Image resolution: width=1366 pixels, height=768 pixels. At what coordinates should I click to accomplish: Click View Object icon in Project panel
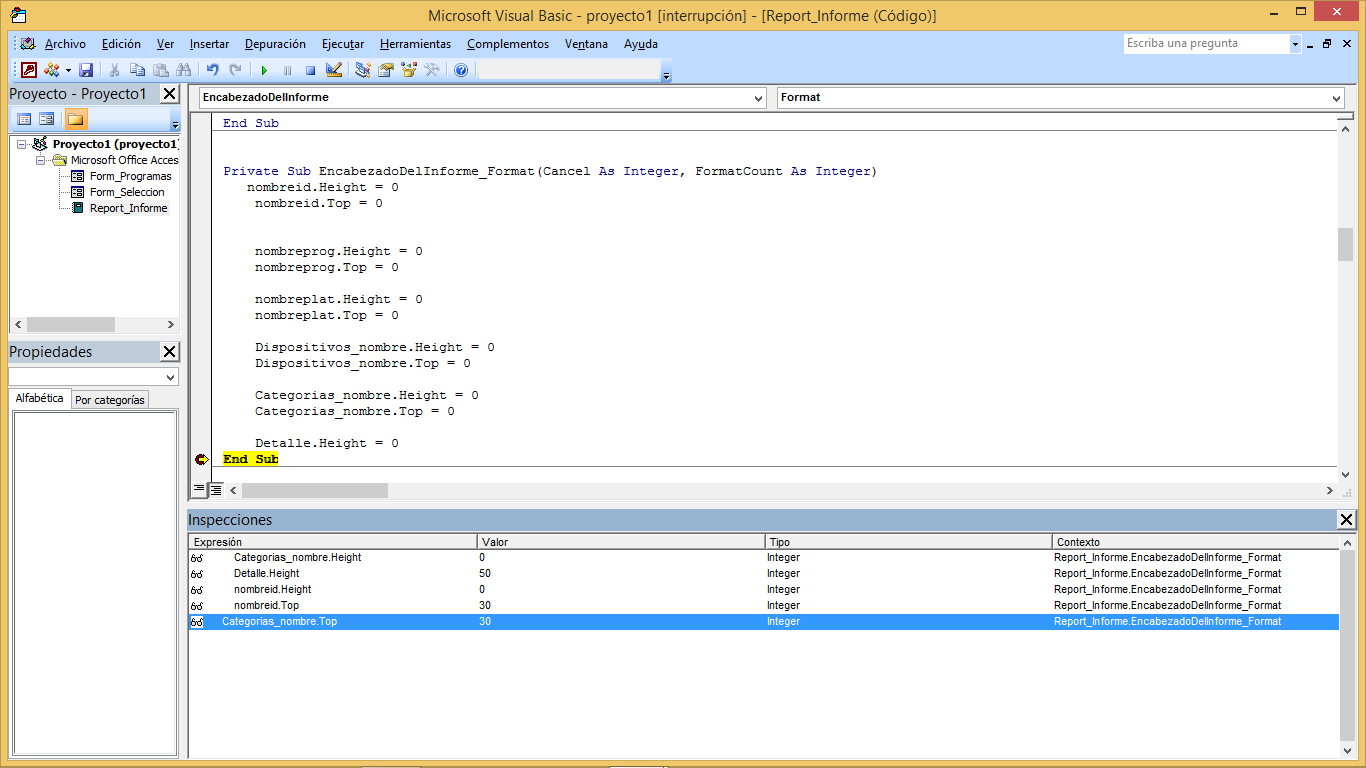click(46, 119)
